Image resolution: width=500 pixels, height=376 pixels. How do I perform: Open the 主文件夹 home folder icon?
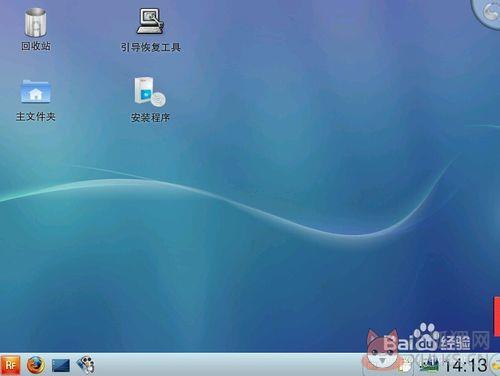(x=35, y=91)
